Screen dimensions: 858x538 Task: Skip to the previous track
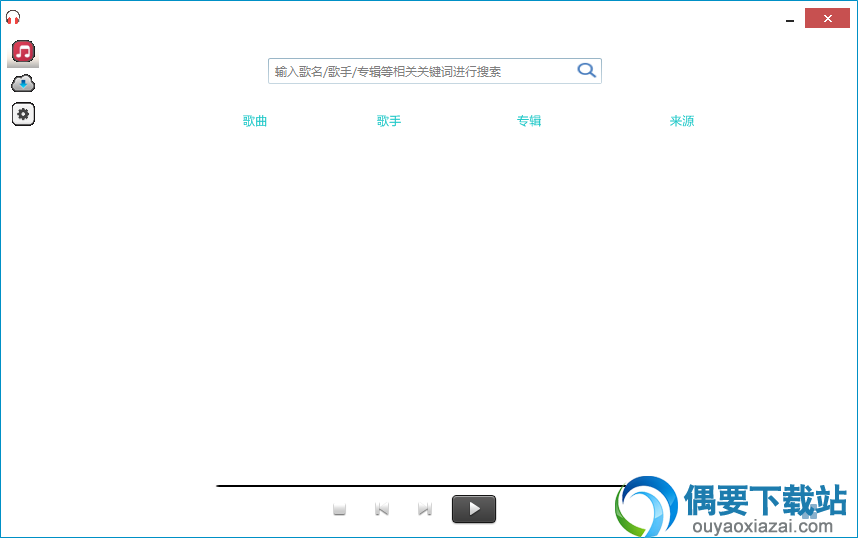click(382, 510)
